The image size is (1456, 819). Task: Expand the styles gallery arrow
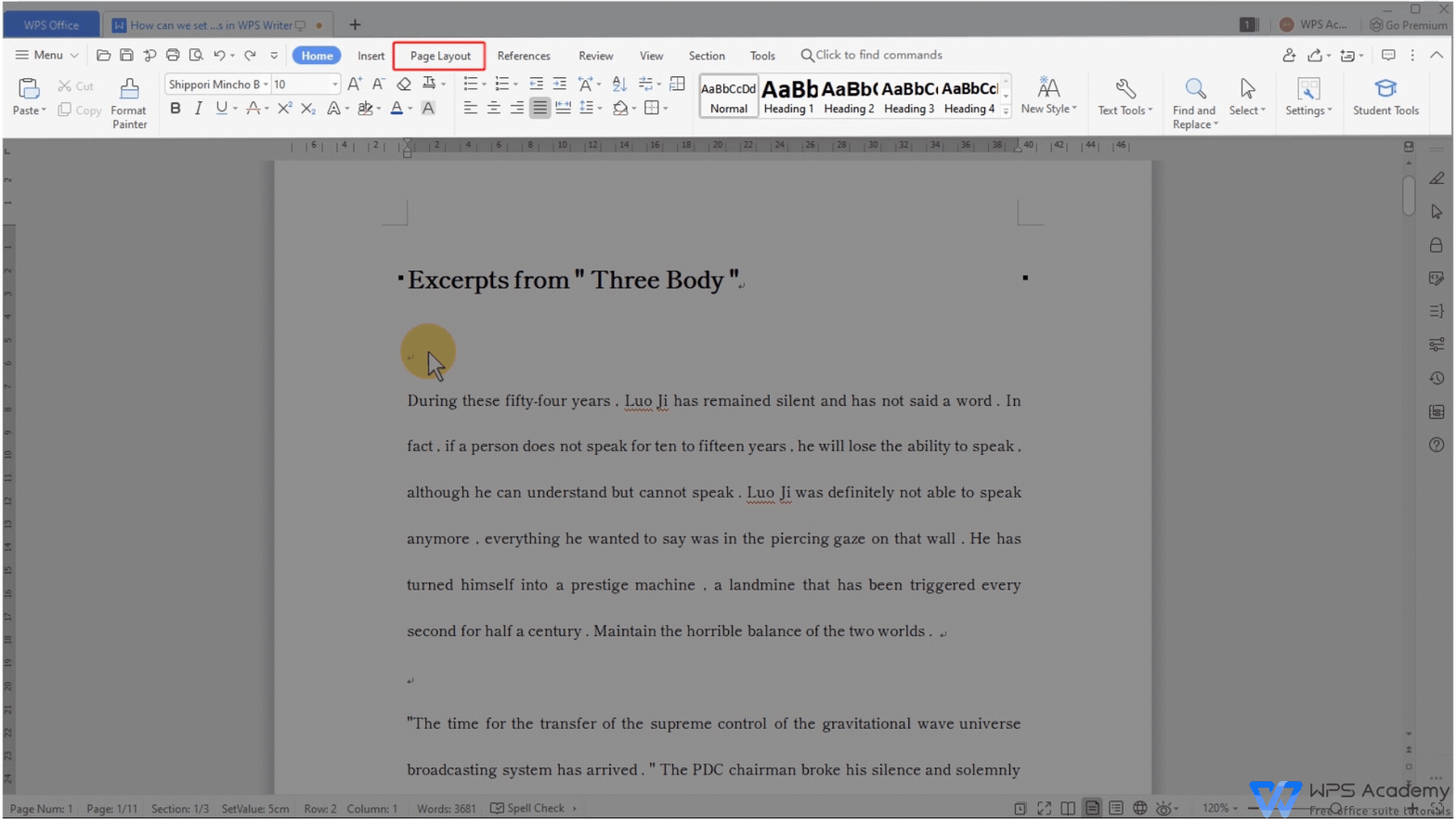(1006, 110)
